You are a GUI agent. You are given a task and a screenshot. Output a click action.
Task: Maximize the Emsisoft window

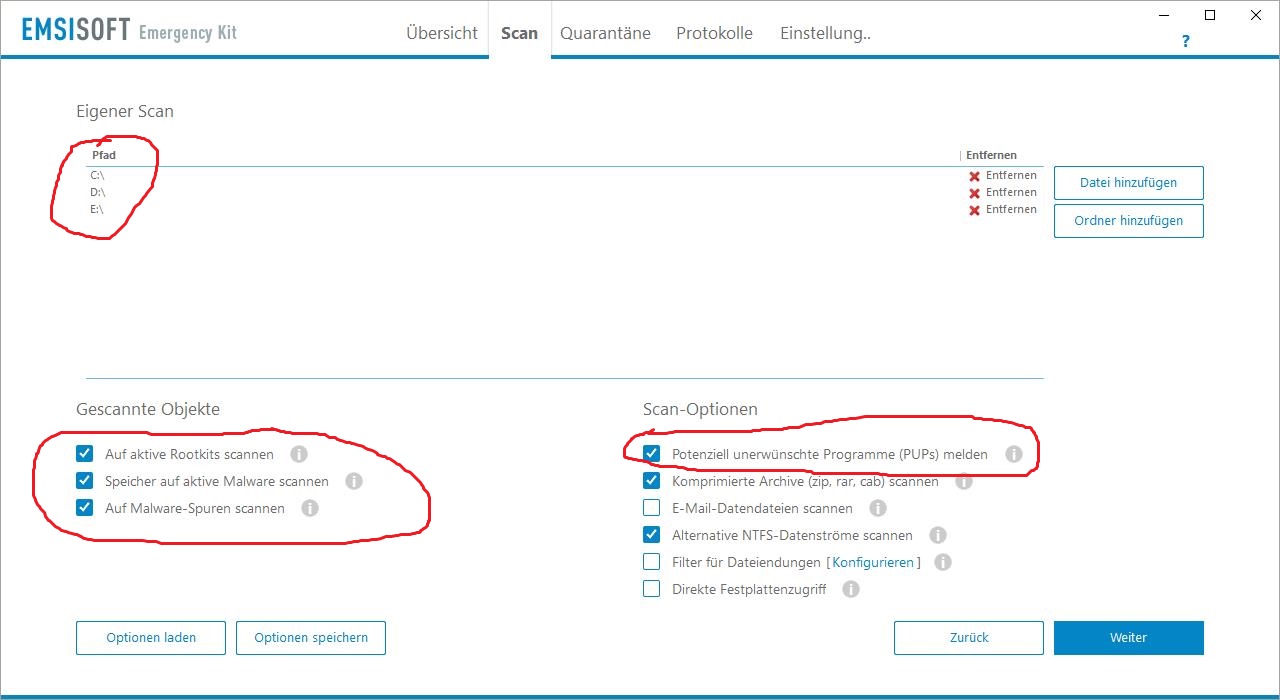click(x=1210, y=15)
